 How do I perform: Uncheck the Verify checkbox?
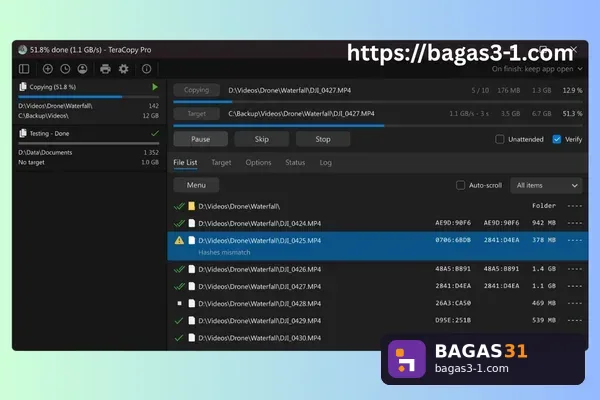point(557,139)
